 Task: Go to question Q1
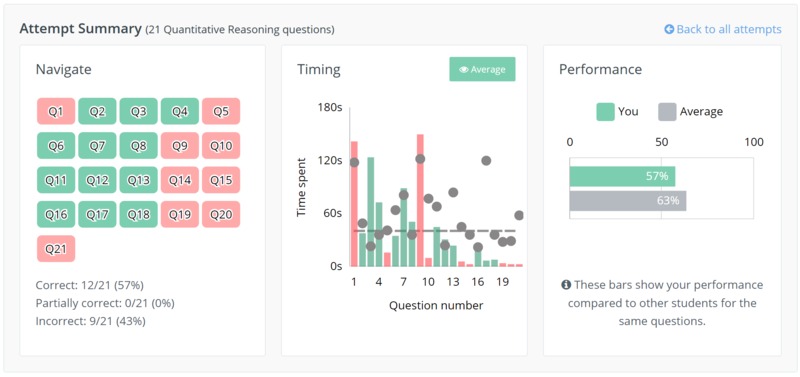coord(56,111)
